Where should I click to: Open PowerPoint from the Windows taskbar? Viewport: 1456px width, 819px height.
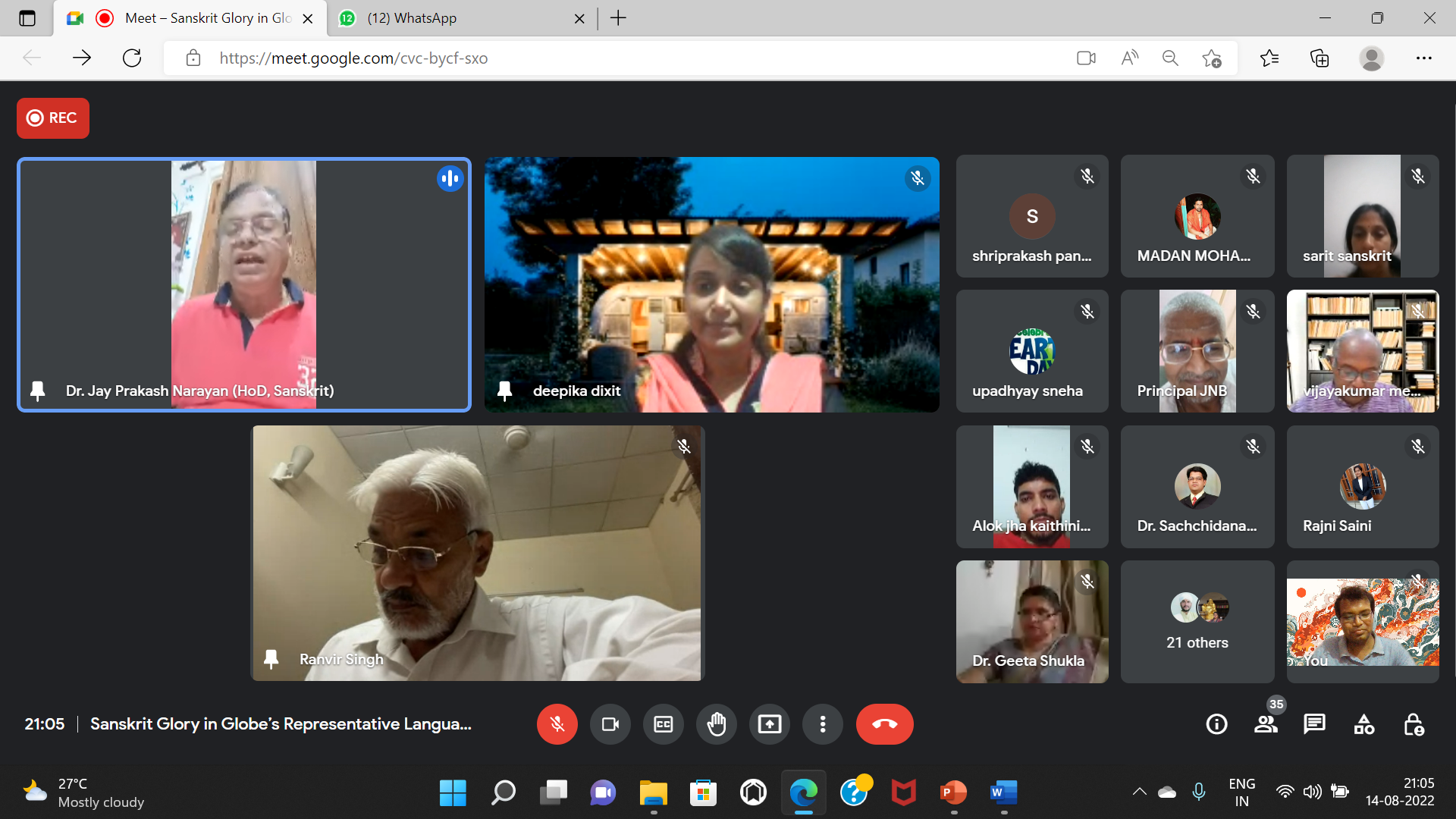click(x=953, y=792)
